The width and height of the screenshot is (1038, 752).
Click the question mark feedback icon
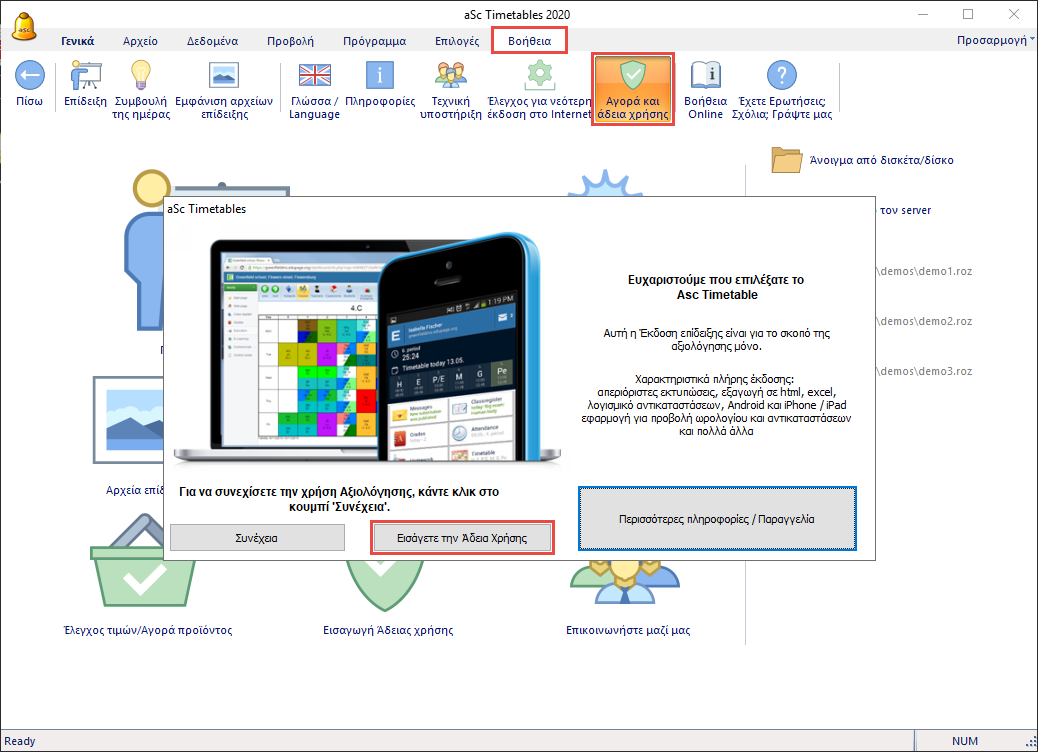click(x=781, y=76)
